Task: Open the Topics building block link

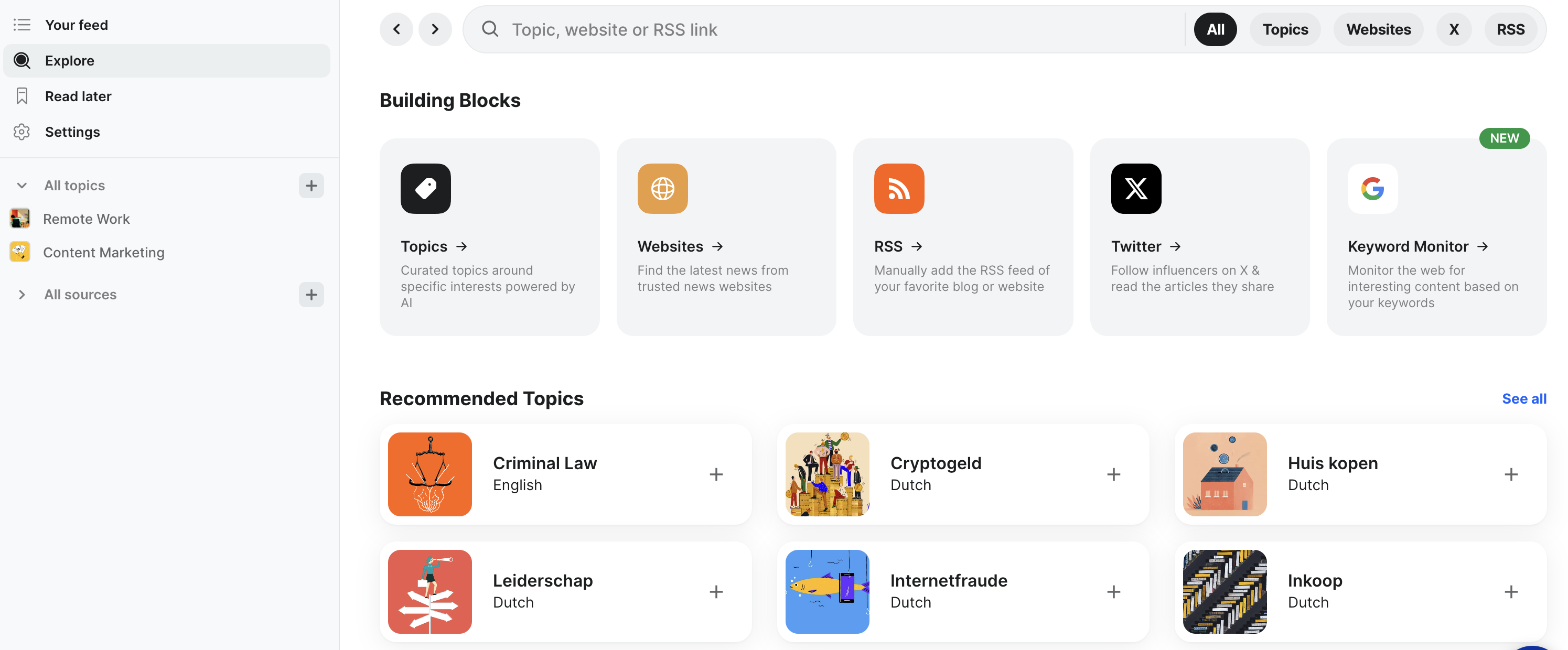Action: [x=433, y=246]
